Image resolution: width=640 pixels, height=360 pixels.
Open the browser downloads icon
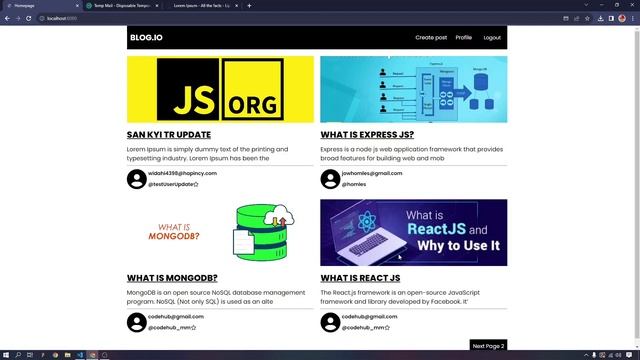pos(600,18)
